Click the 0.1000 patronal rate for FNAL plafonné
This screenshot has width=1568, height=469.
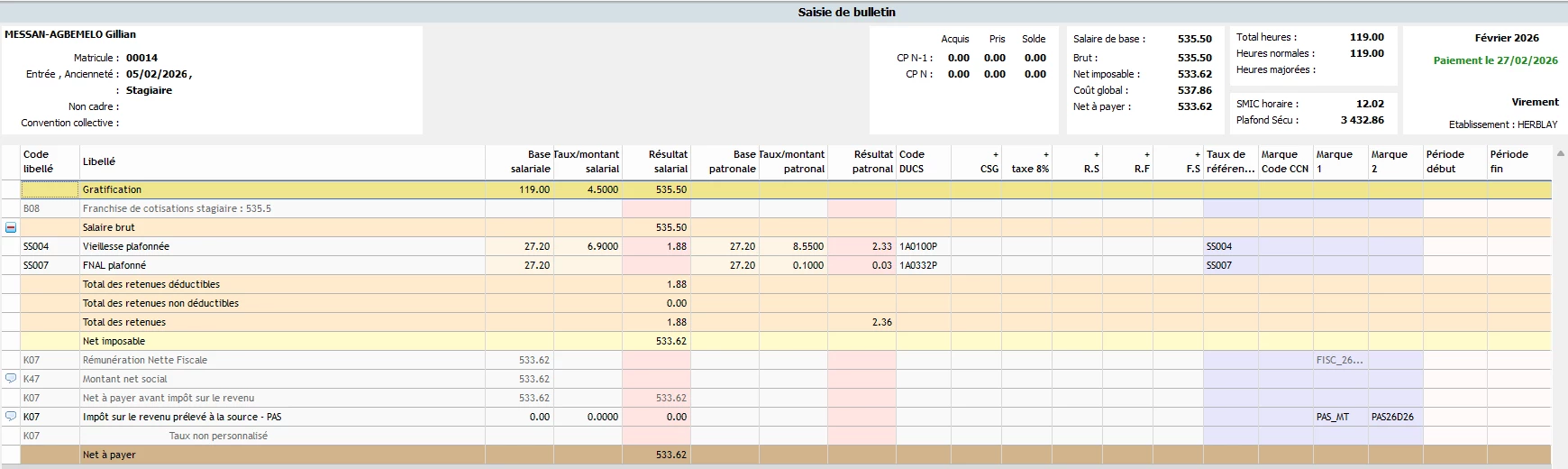pos(793,265)
